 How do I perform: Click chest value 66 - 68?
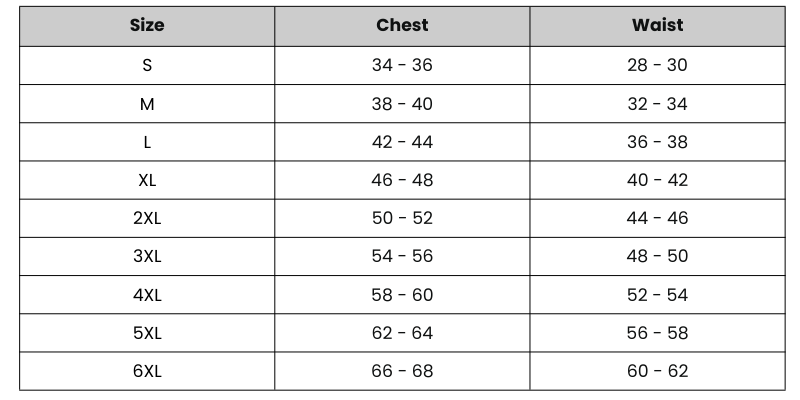[402, 371]
